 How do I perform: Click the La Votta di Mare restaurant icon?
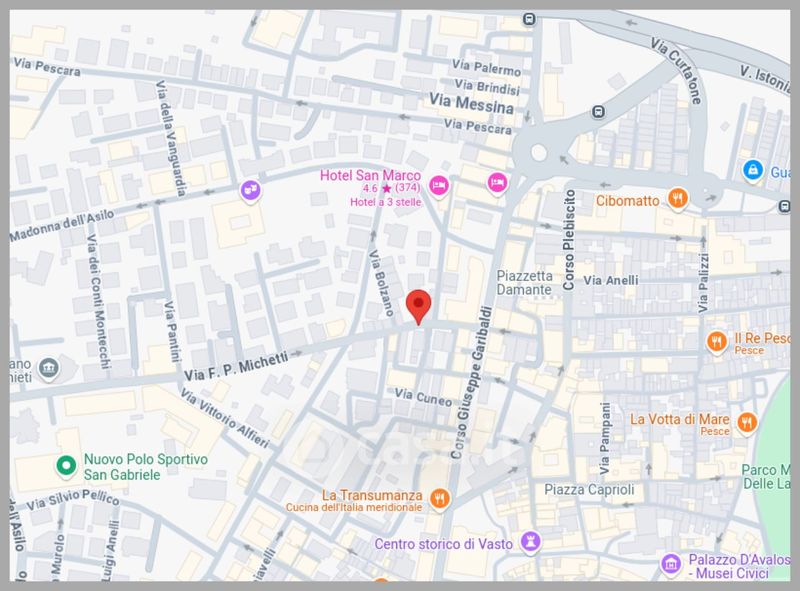[746, 423]
